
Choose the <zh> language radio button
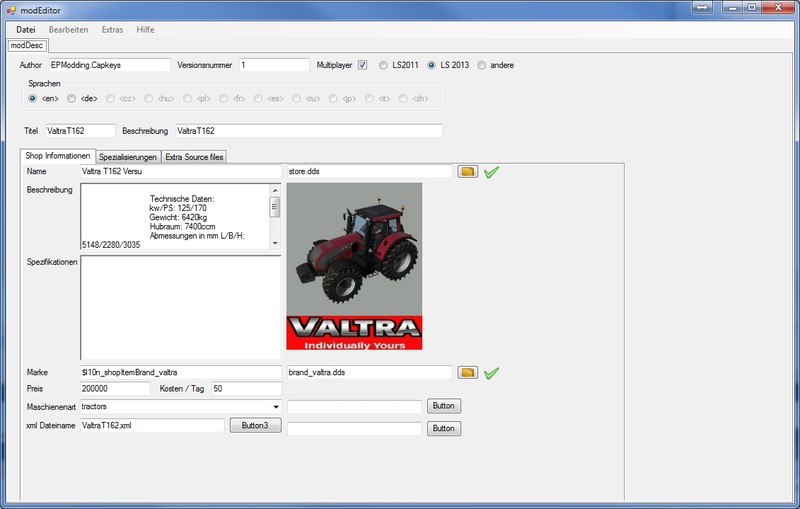click(x=403, y=98)
